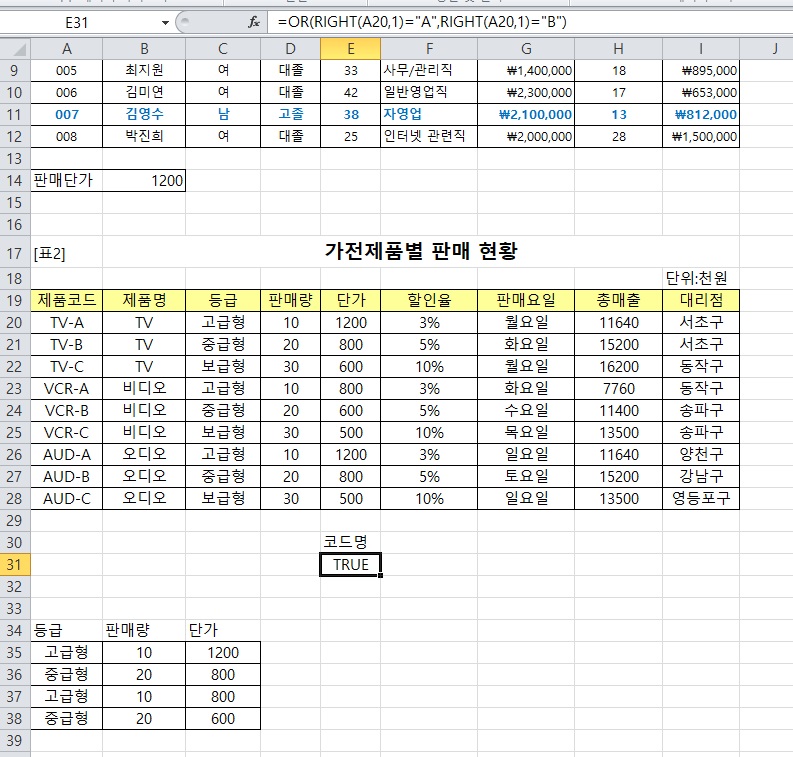This screenshot has height=757, width=793.
Task: Click the 영등포구 branch cell
Action: point(700,498)
